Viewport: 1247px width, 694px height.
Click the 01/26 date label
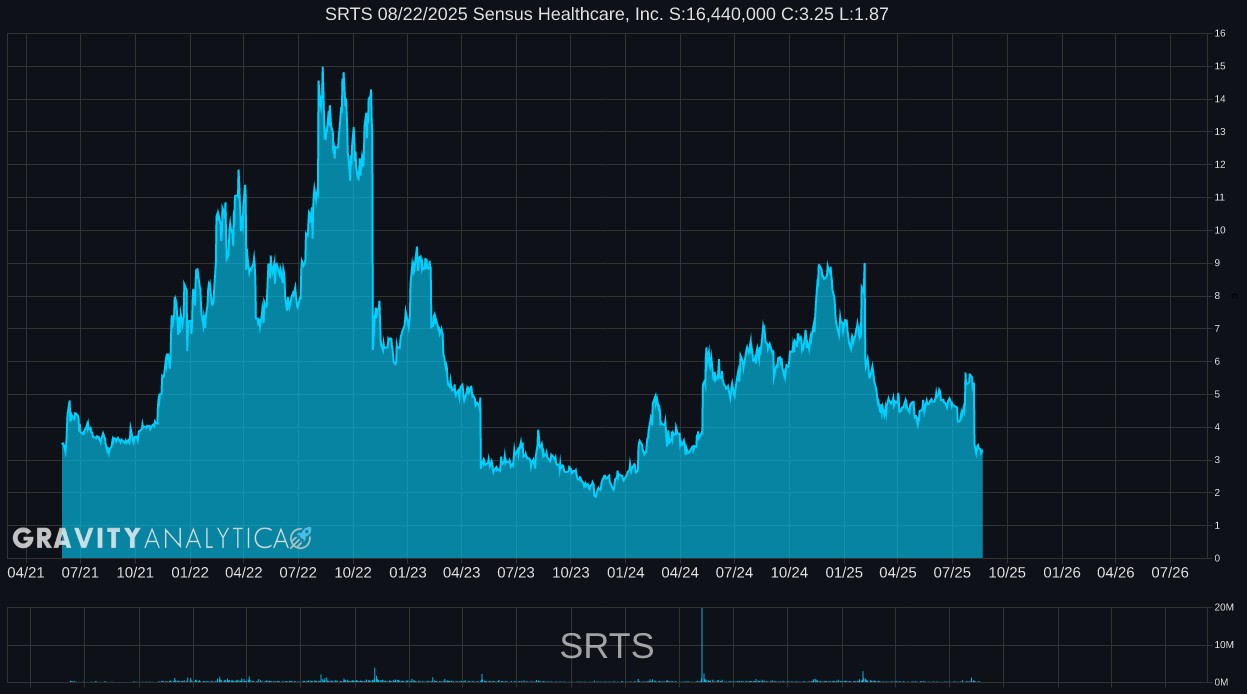(x=1062, y=572)
